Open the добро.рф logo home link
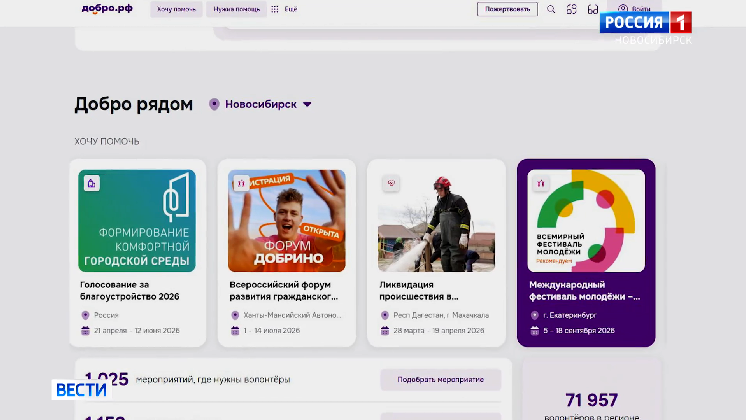The image size is (746, 420). coord(107,9)
